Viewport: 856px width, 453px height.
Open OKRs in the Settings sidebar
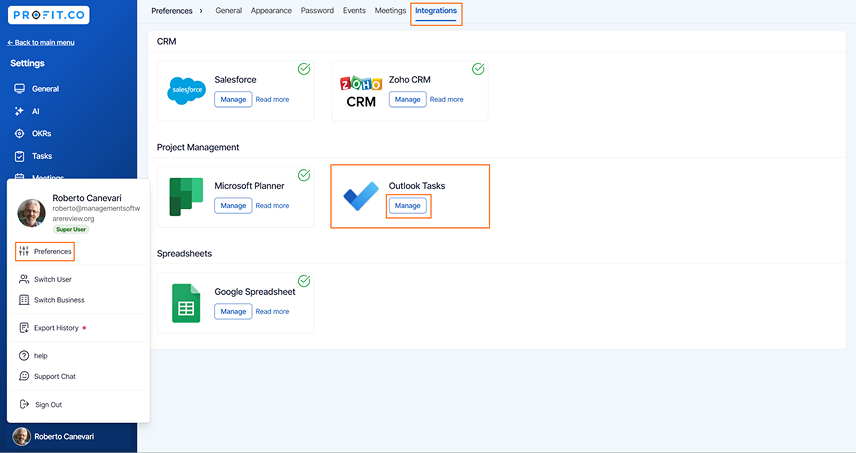(41, 134)
